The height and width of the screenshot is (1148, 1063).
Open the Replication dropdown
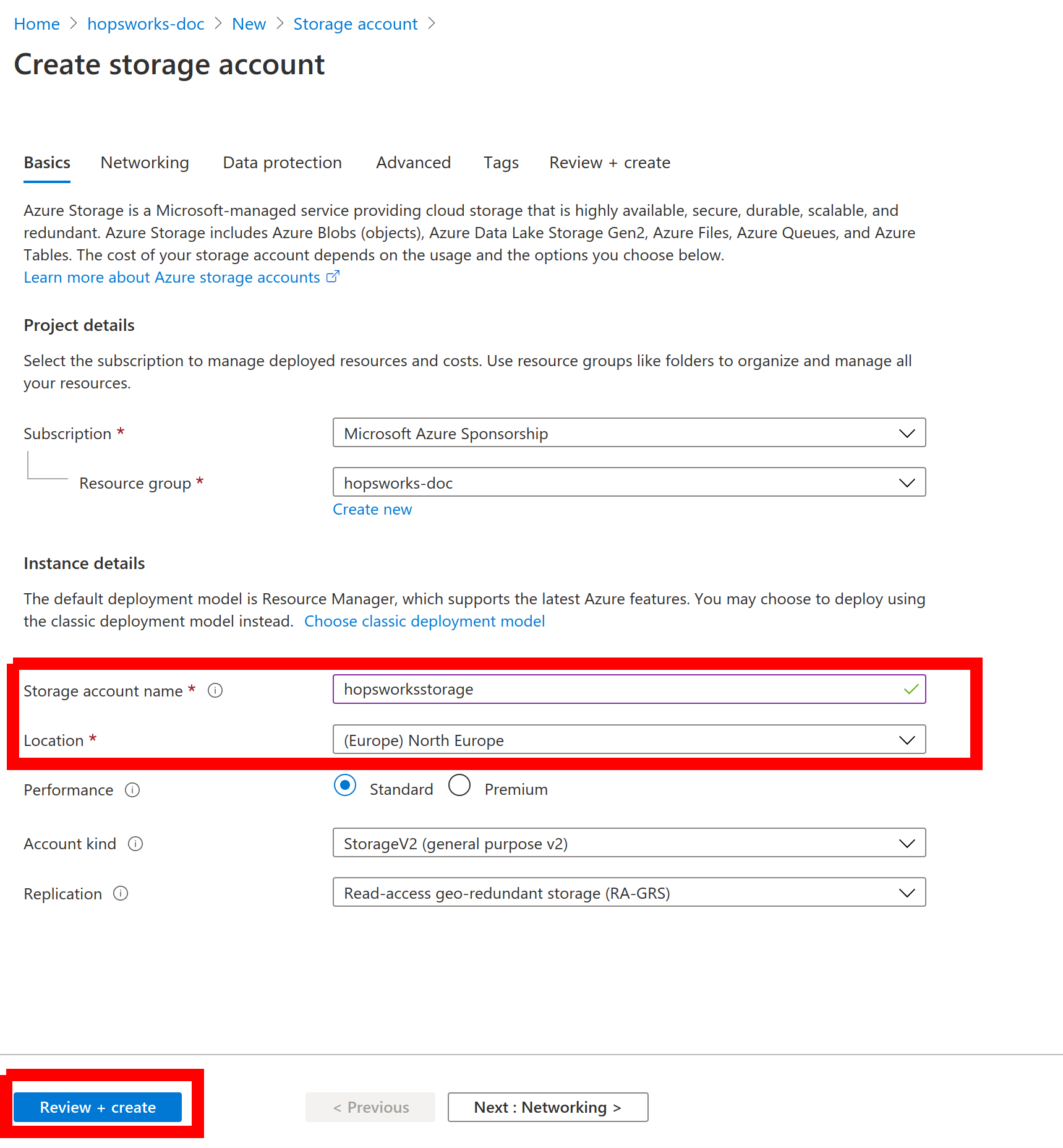(628, 893)
